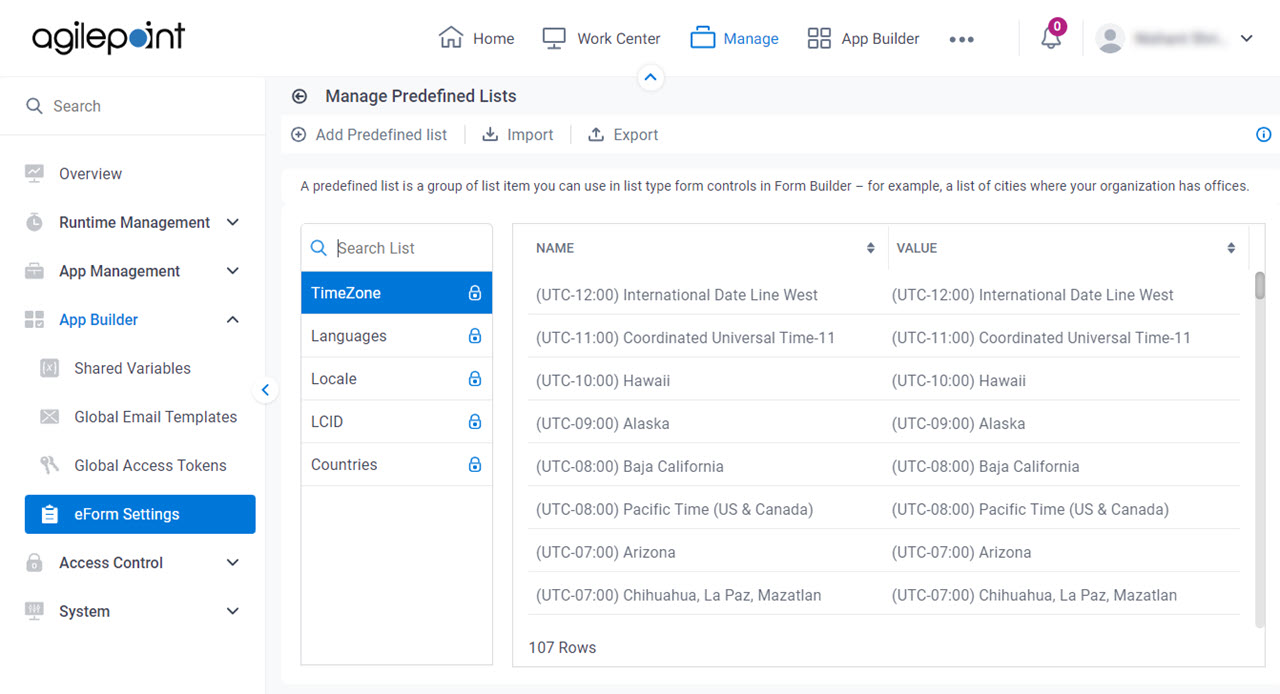Click the Alaska value cell
Screen dimensions: 1280x694
tap(959, 424)
